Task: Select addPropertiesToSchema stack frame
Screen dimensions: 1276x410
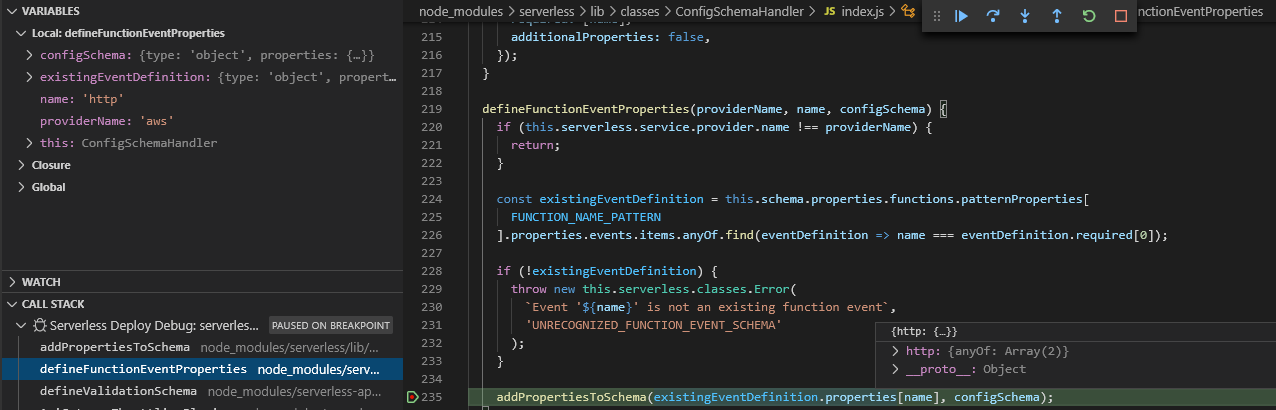Action: [x=201, y=347]
